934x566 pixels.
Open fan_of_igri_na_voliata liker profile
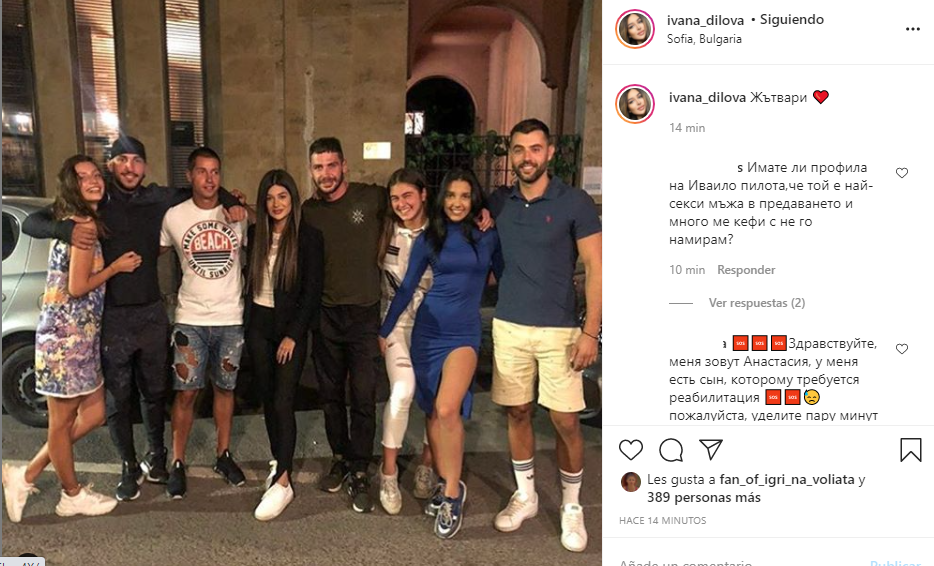787,479
